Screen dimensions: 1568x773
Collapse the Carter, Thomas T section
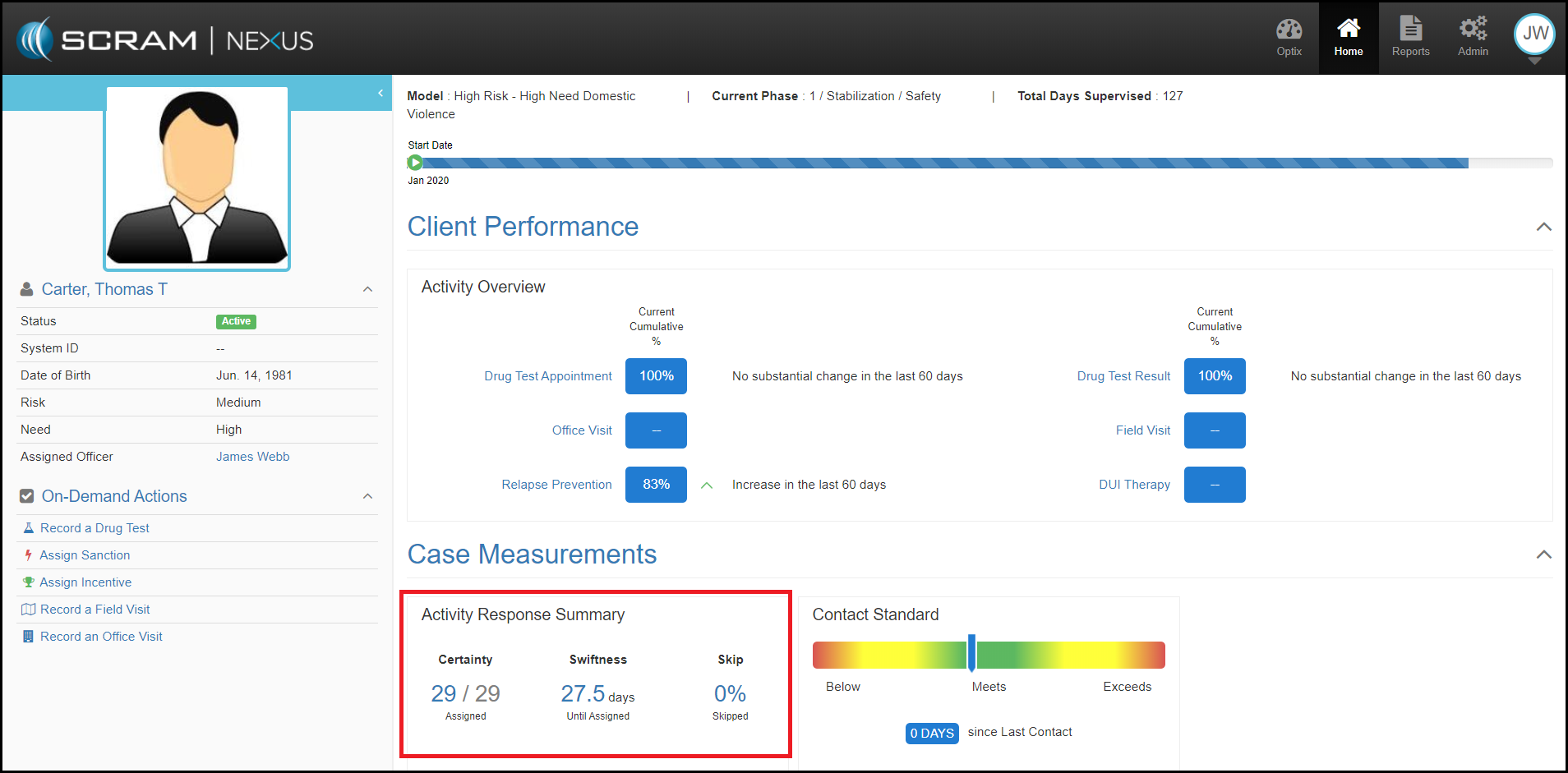click(367, 289)
